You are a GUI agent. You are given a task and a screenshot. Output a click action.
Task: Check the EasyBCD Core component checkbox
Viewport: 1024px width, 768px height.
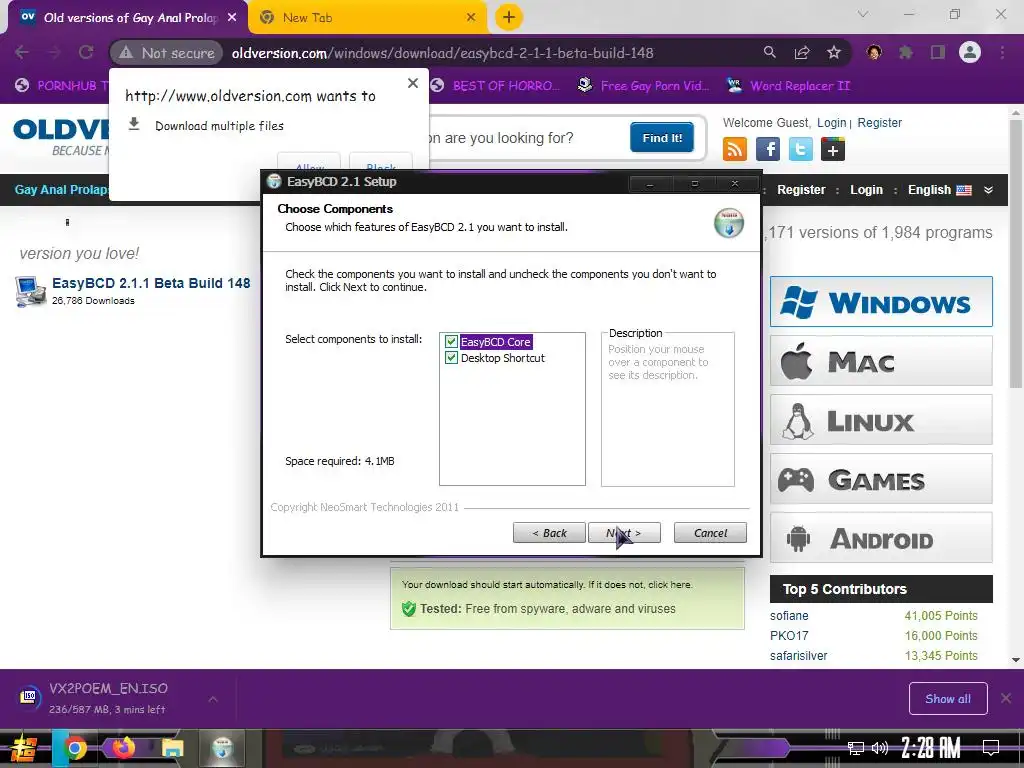[451, 342]
